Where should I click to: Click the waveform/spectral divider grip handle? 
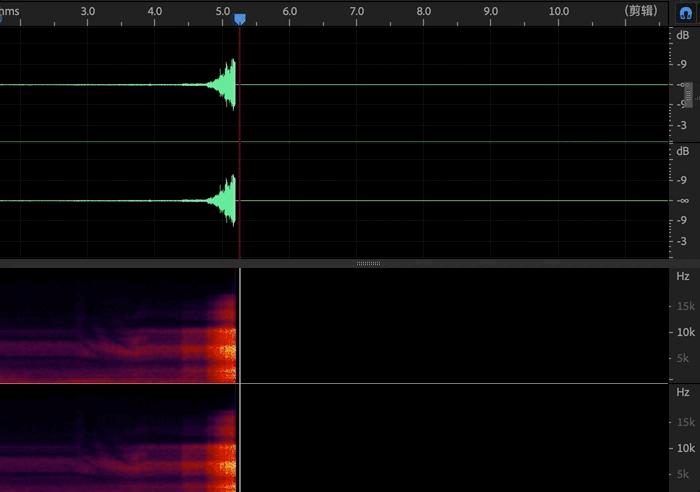[x=368, y=263]
